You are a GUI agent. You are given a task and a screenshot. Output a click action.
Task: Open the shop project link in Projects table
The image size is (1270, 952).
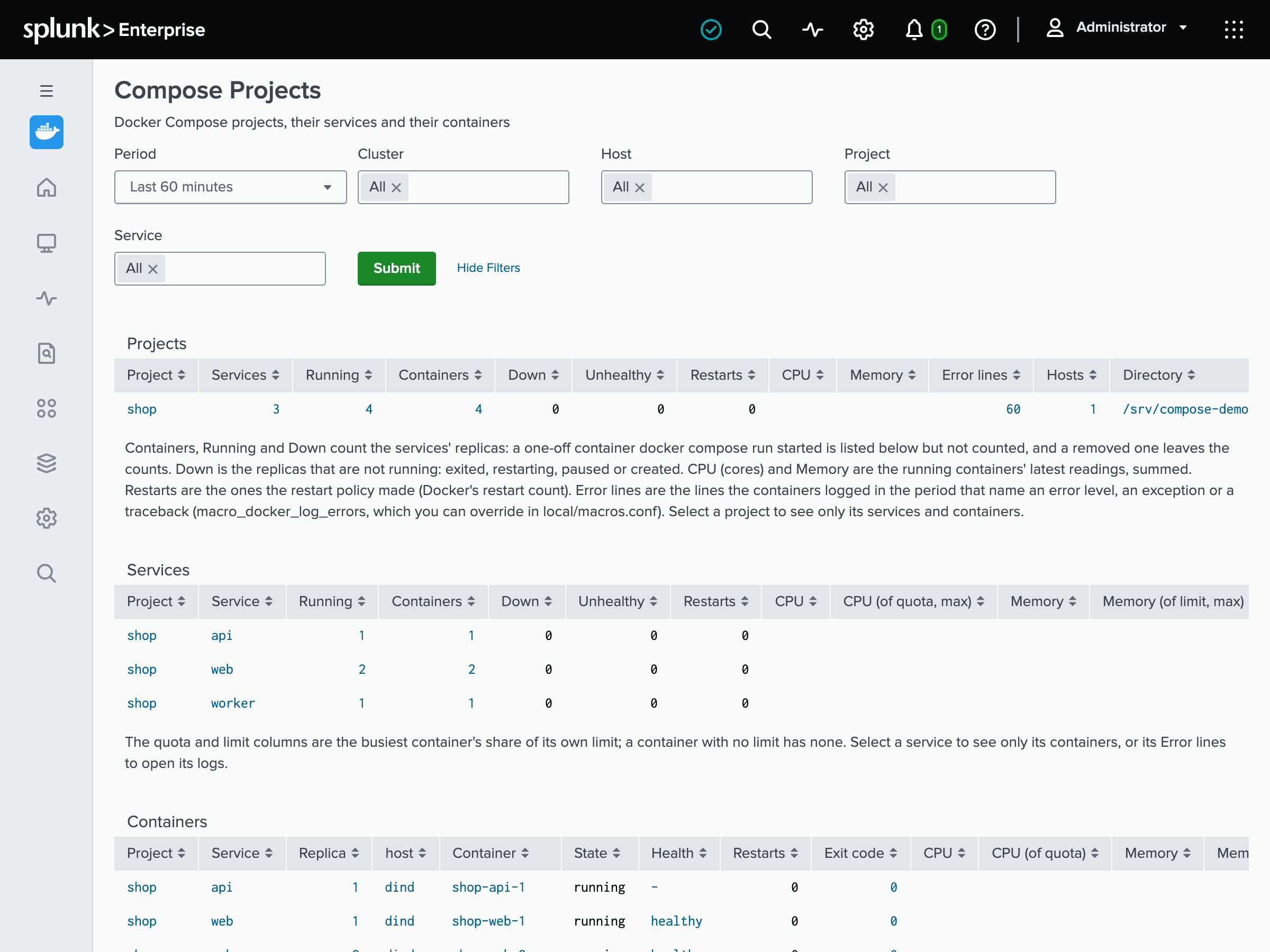(141, 409)
